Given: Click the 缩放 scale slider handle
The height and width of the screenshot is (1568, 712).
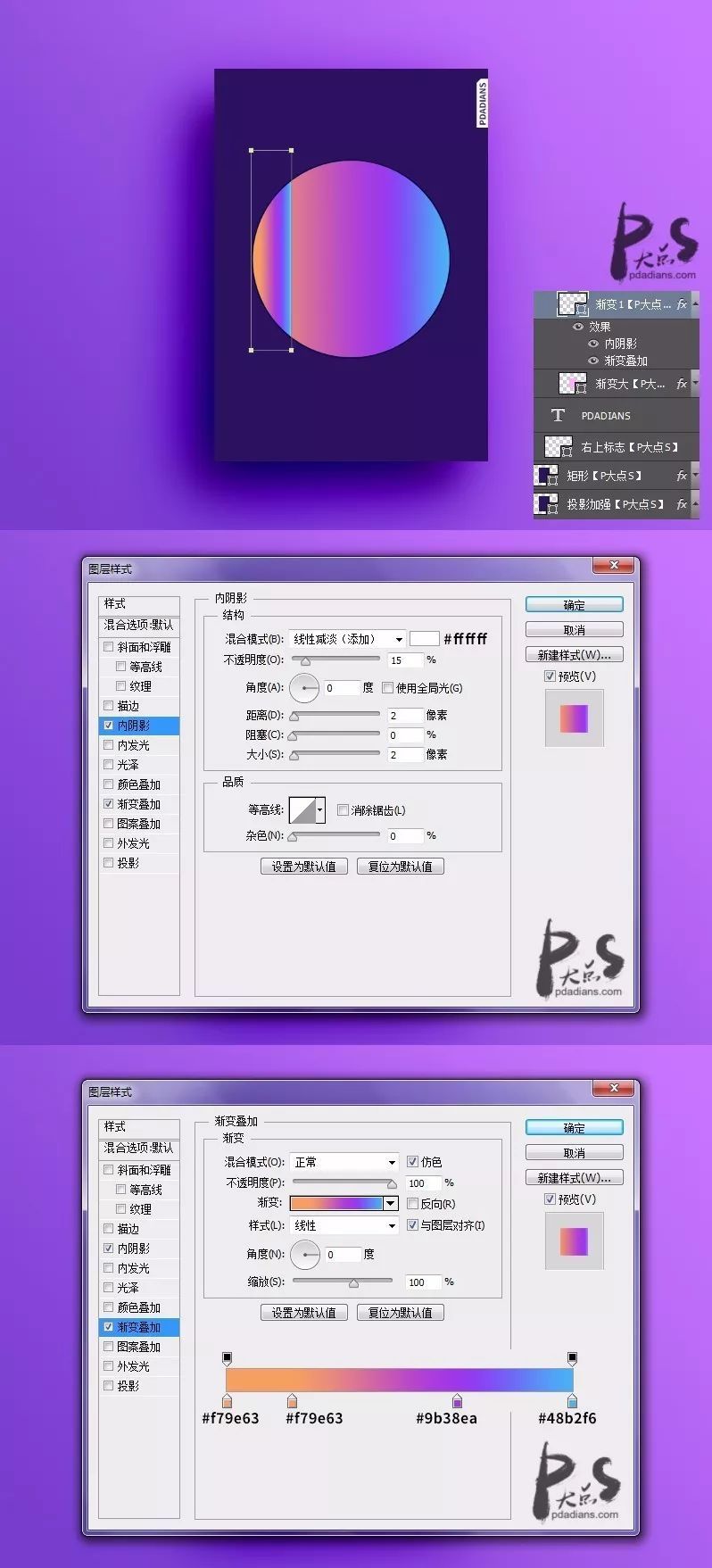Looking at the screenshot, I should point(354,1283).
